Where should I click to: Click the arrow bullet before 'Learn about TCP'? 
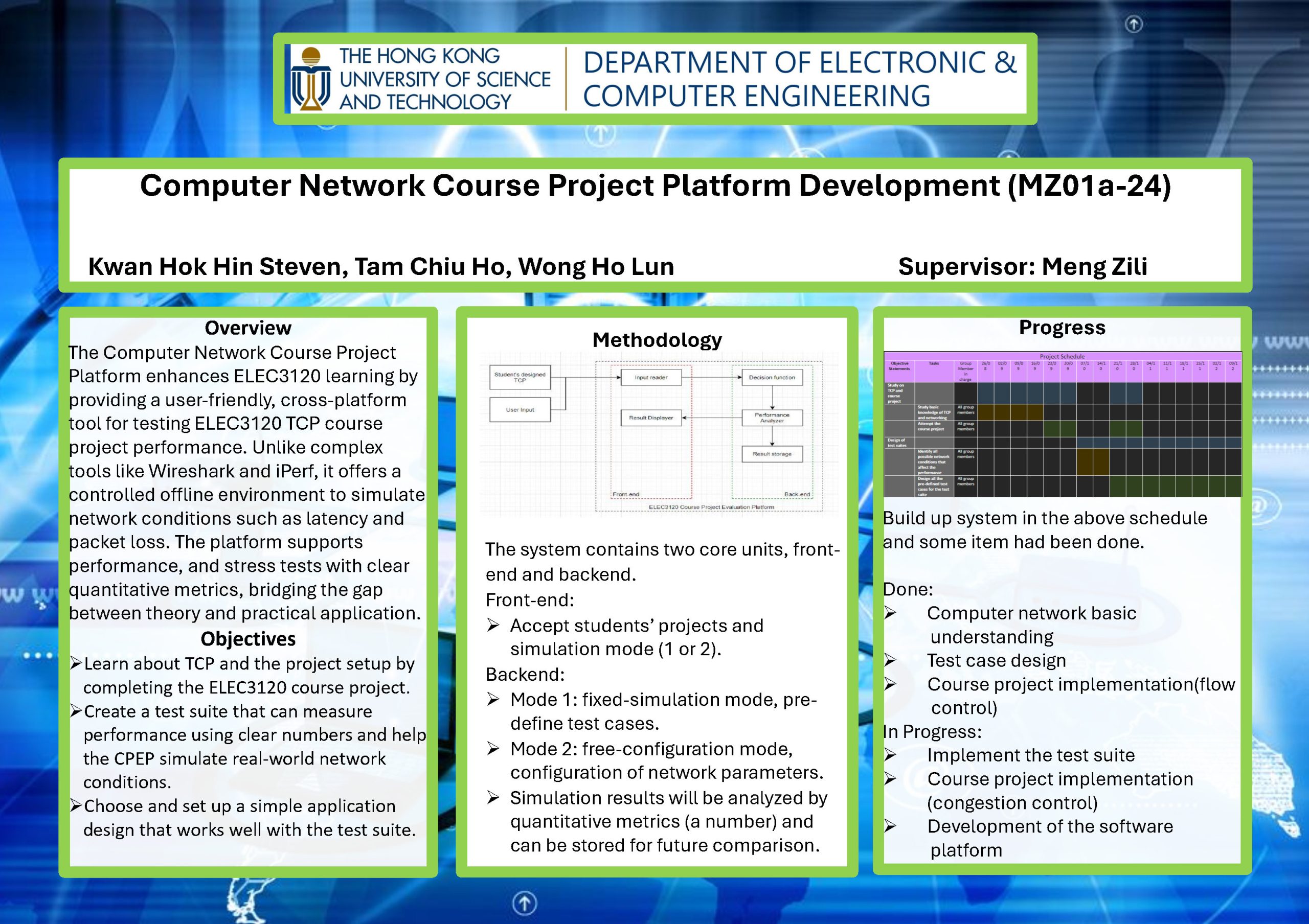coord(76,663)
